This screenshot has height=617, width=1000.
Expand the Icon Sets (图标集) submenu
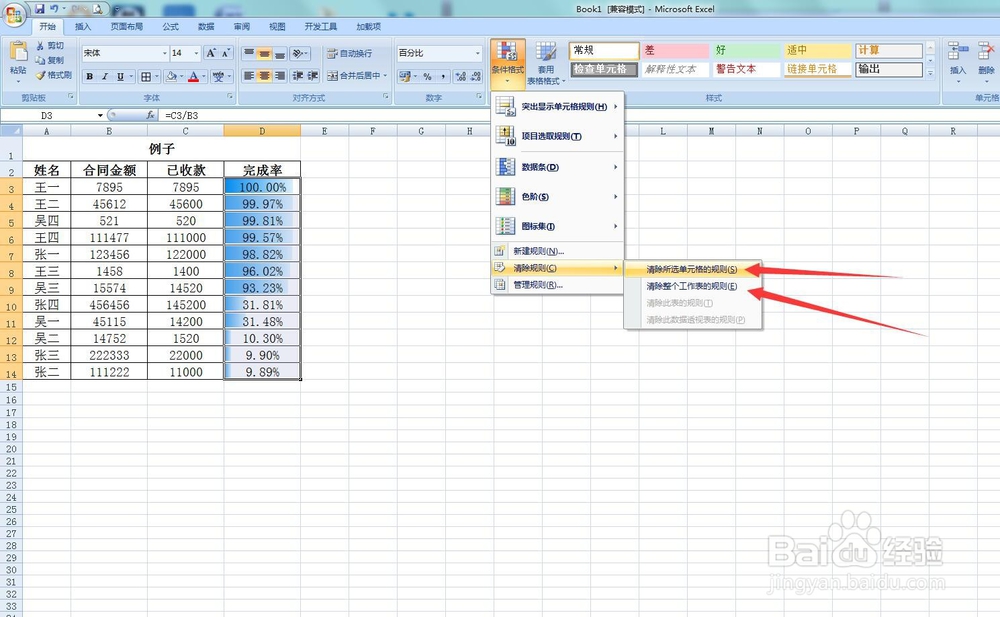tap(557, 226)
